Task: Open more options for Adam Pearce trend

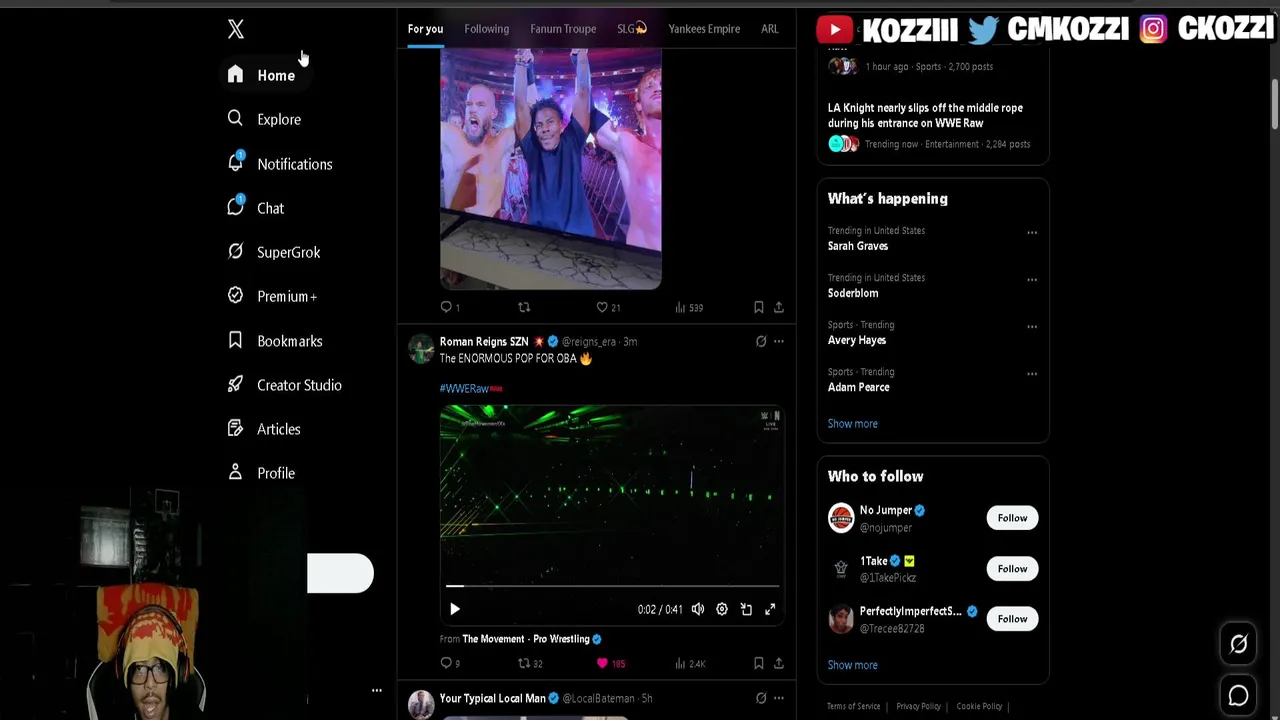Action: point(1032,374)
